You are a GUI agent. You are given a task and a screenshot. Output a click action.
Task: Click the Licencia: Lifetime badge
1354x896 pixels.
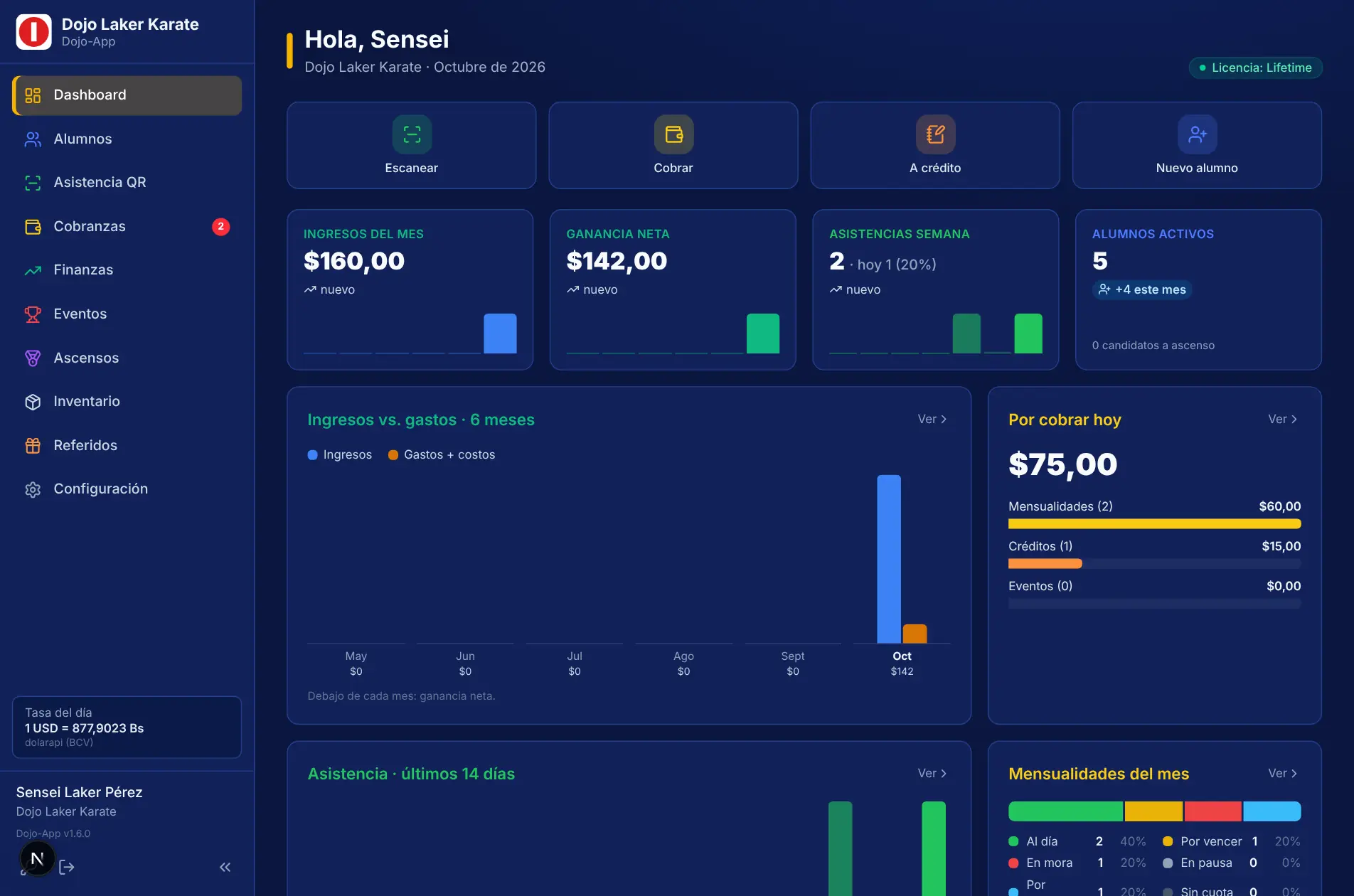(1255, 68)
